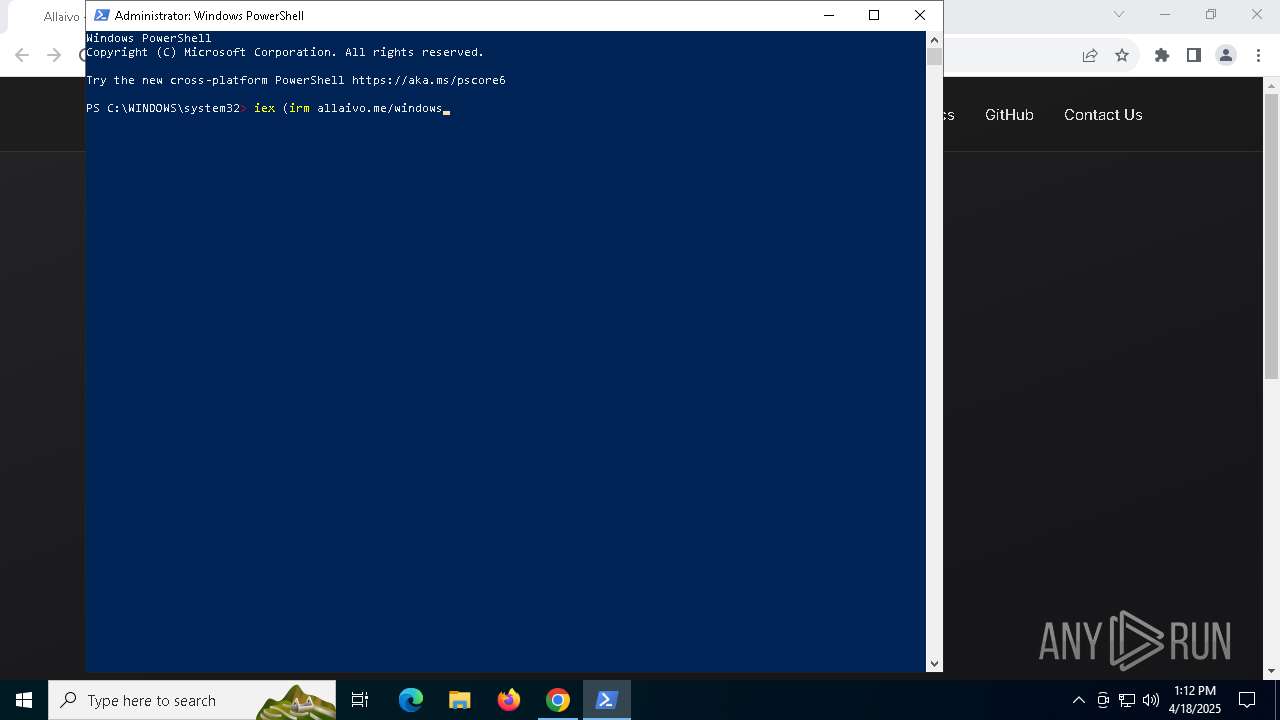The image size is (1280, 720).
Task: Launch Firefox from taskbar
Action: [x=509, y=700]
